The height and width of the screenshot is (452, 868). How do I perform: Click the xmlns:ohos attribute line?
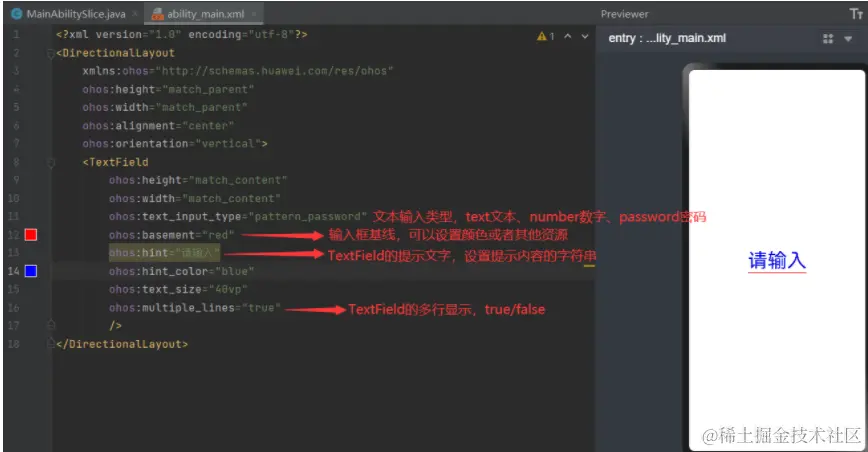point(237,71)
